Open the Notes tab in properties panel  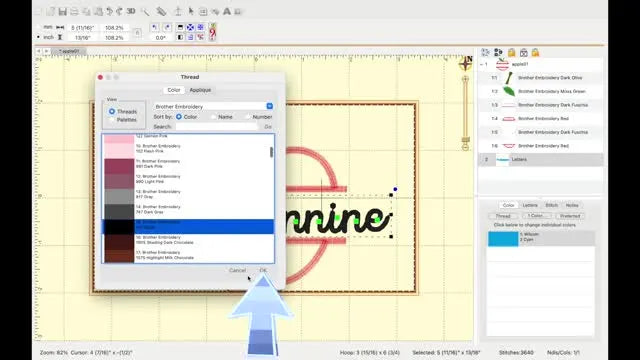[572, 205]
